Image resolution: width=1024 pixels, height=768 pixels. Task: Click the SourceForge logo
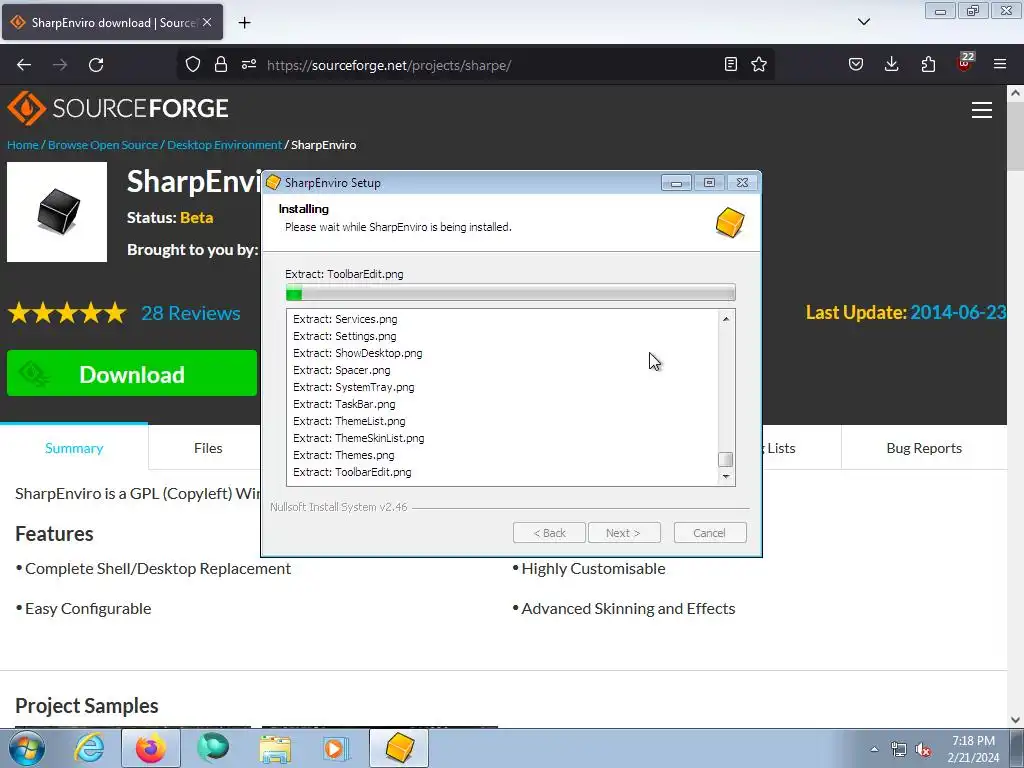click(x=118, y=108)
